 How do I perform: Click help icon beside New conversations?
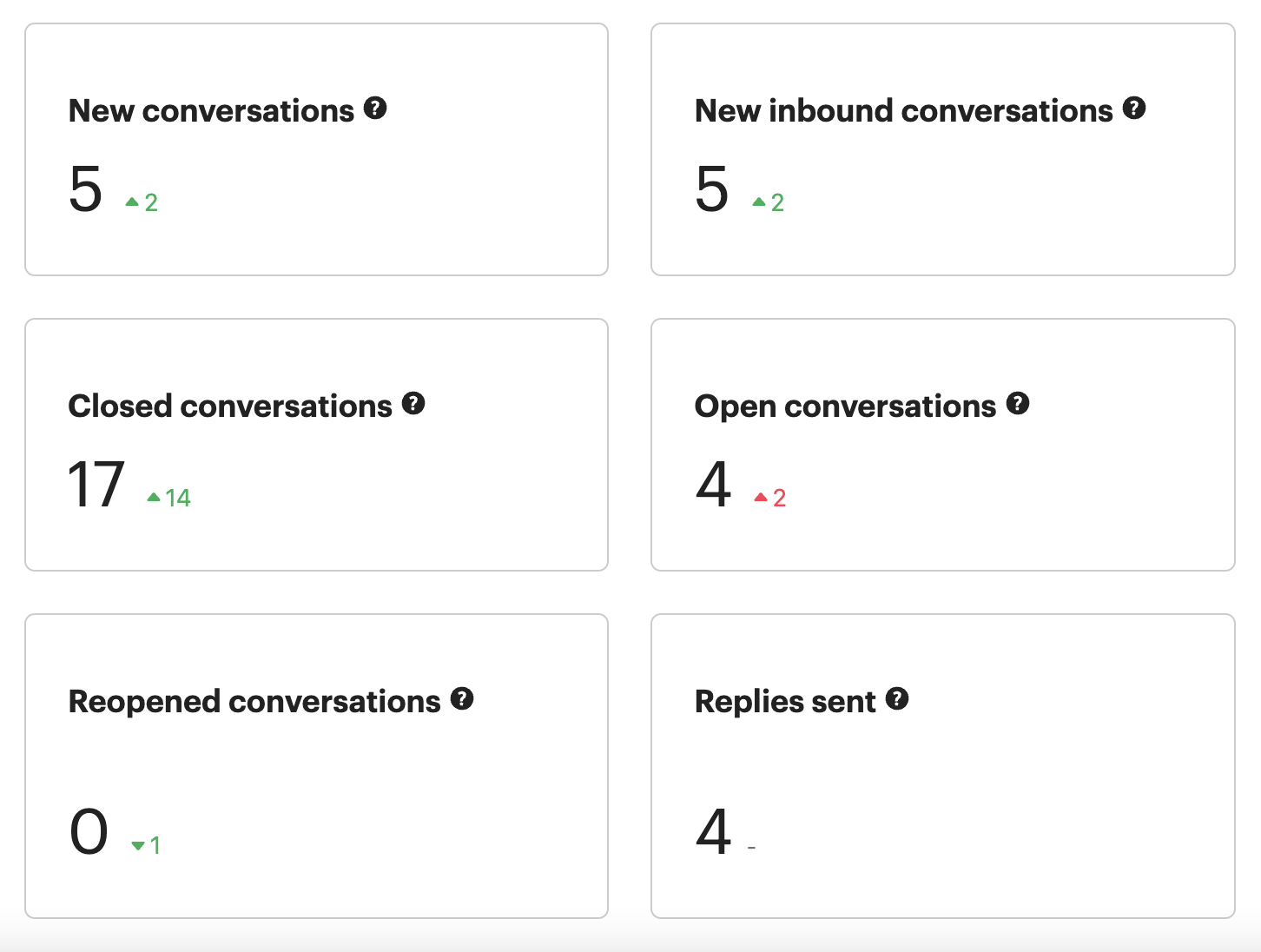[x=375, y=109]
